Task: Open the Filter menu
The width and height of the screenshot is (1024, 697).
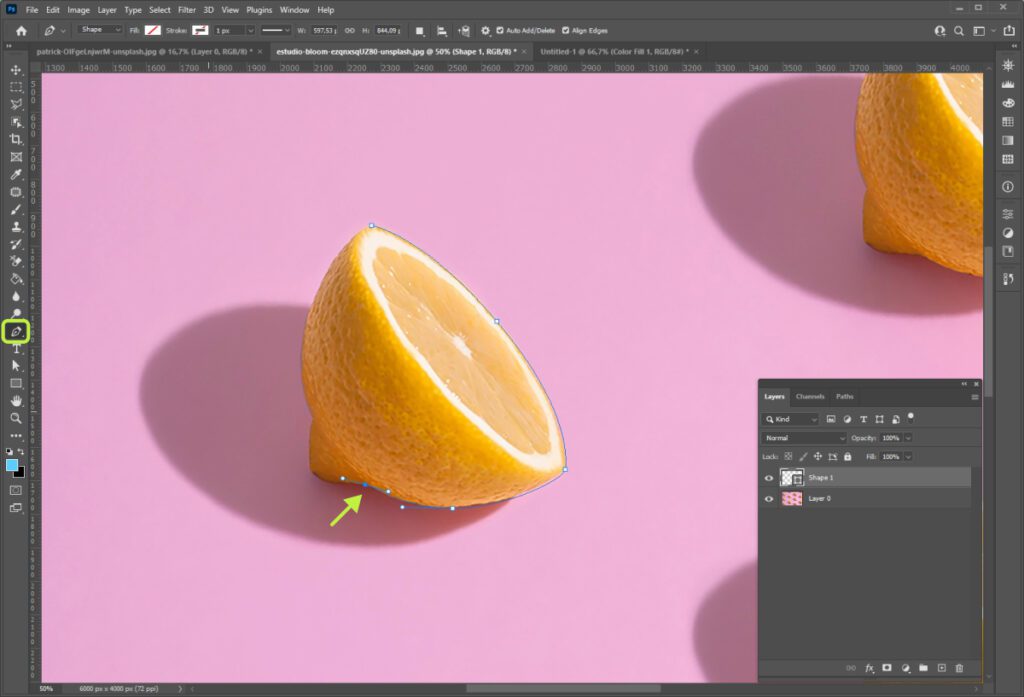Action: 187,10
